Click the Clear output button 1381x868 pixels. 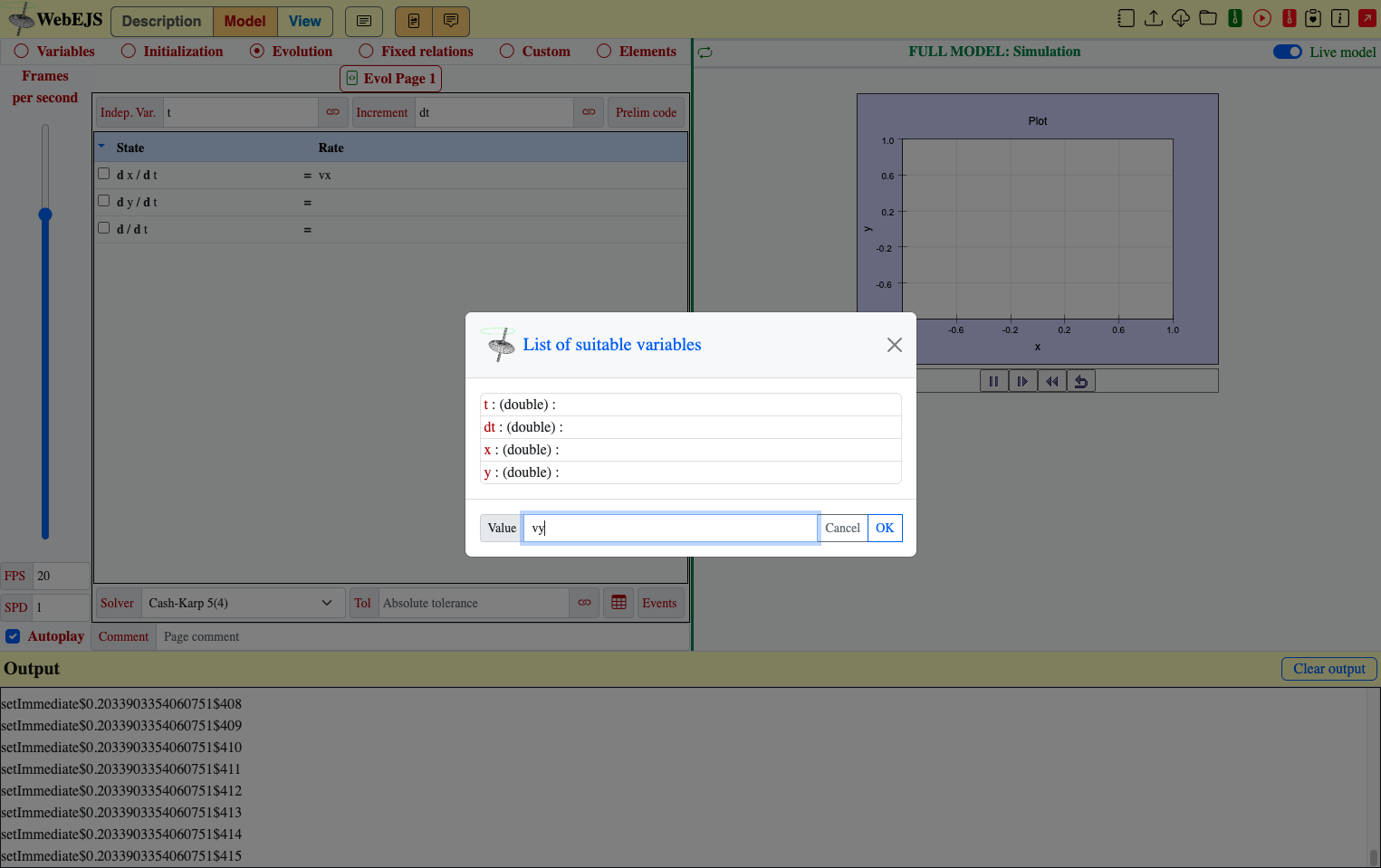(1329, 669)
